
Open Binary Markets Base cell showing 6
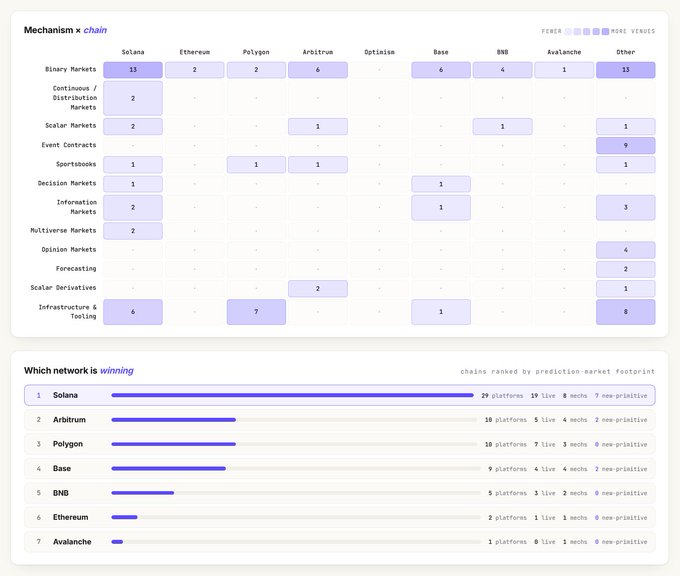(x=441, y=70)
